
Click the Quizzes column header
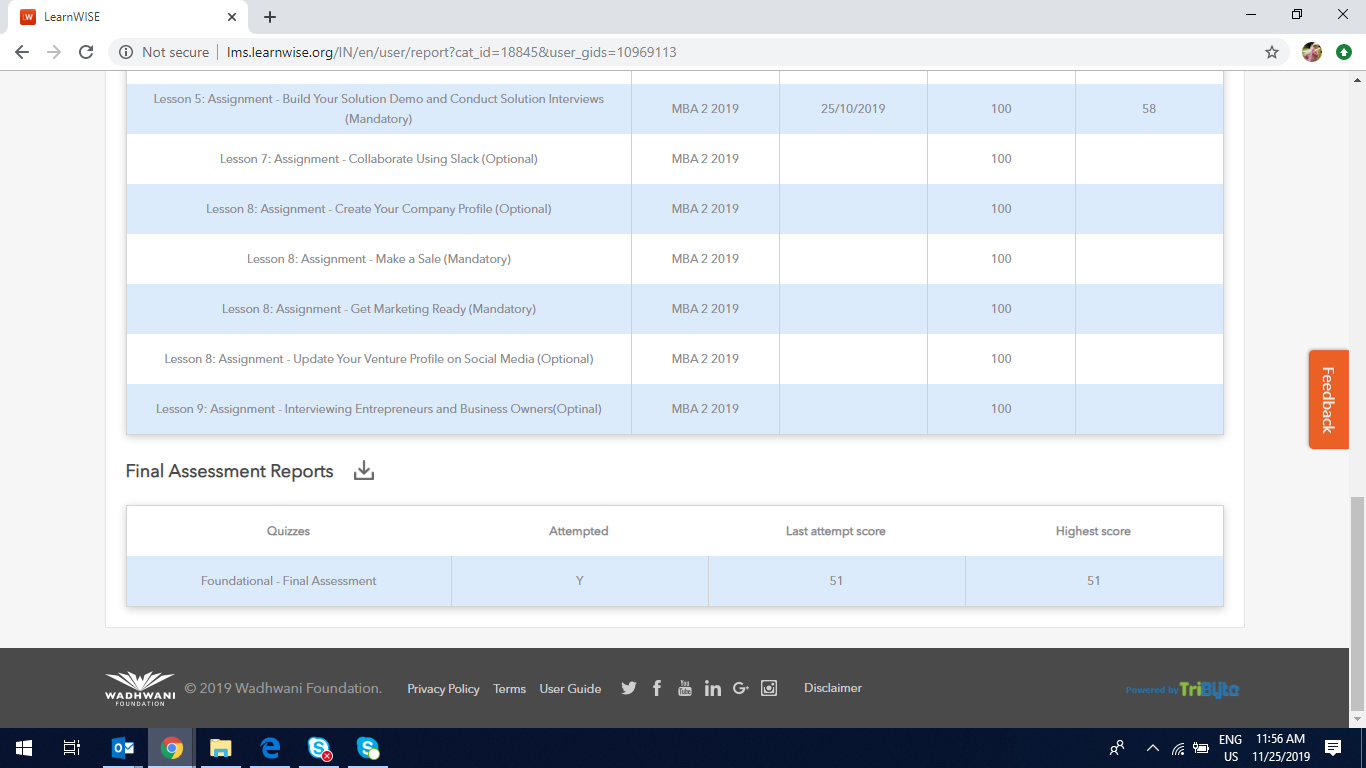(288, 531)
